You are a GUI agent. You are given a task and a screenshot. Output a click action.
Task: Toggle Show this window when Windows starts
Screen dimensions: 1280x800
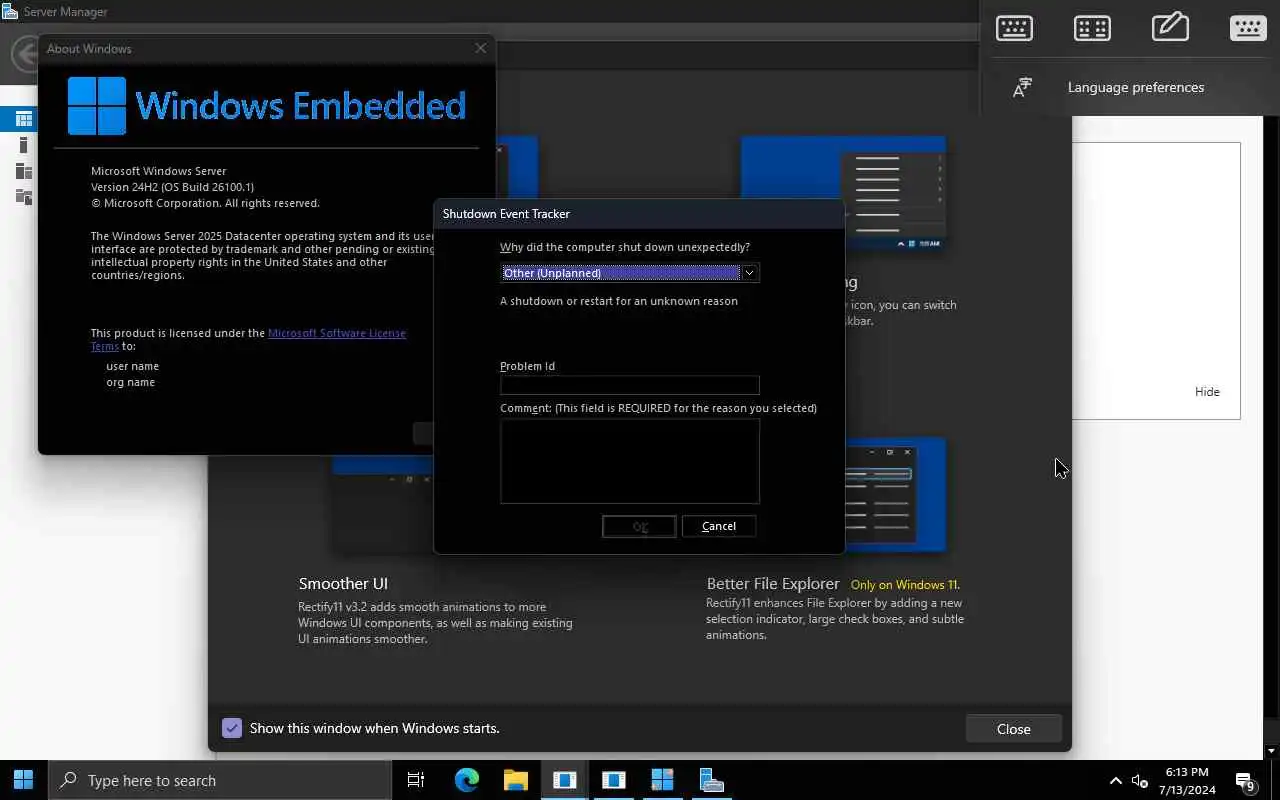coord(232,728)
